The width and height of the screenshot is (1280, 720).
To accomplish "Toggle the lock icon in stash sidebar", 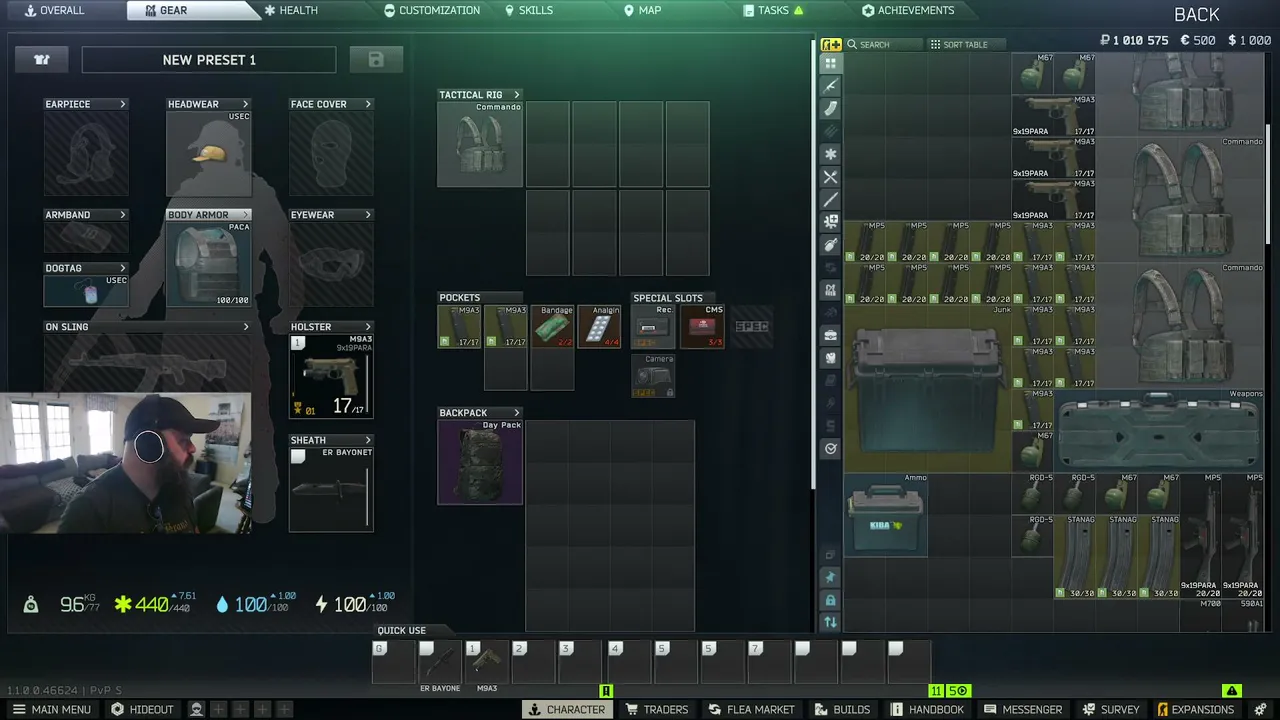I will point(830,600).
